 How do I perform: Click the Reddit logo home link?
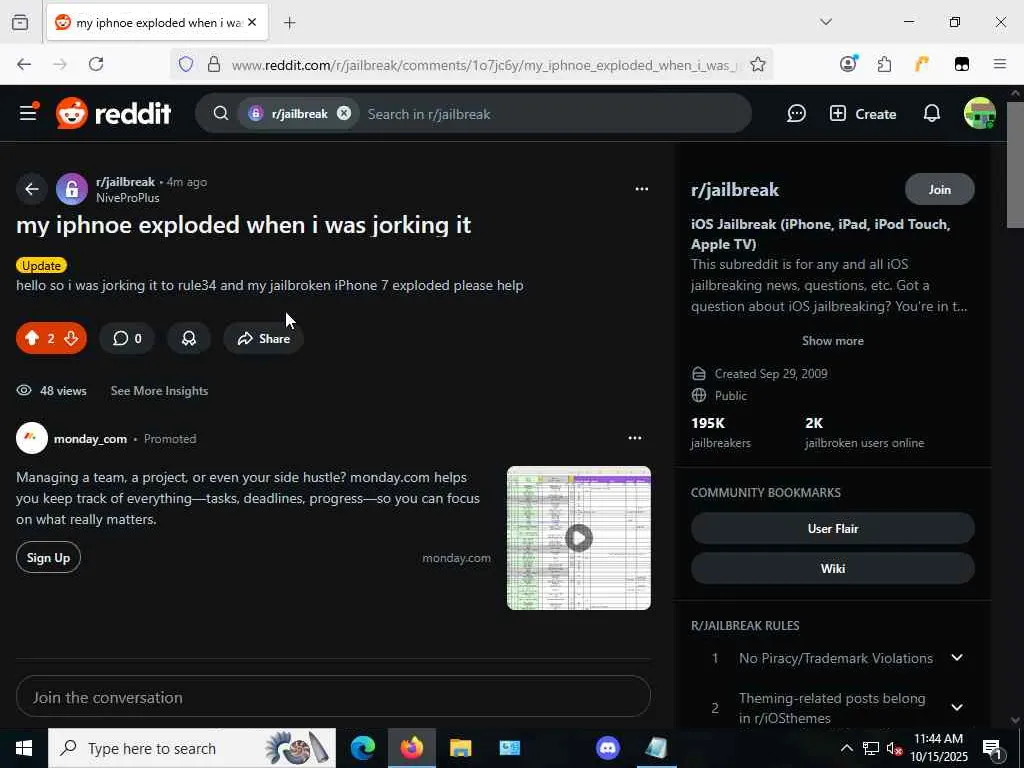114,114
